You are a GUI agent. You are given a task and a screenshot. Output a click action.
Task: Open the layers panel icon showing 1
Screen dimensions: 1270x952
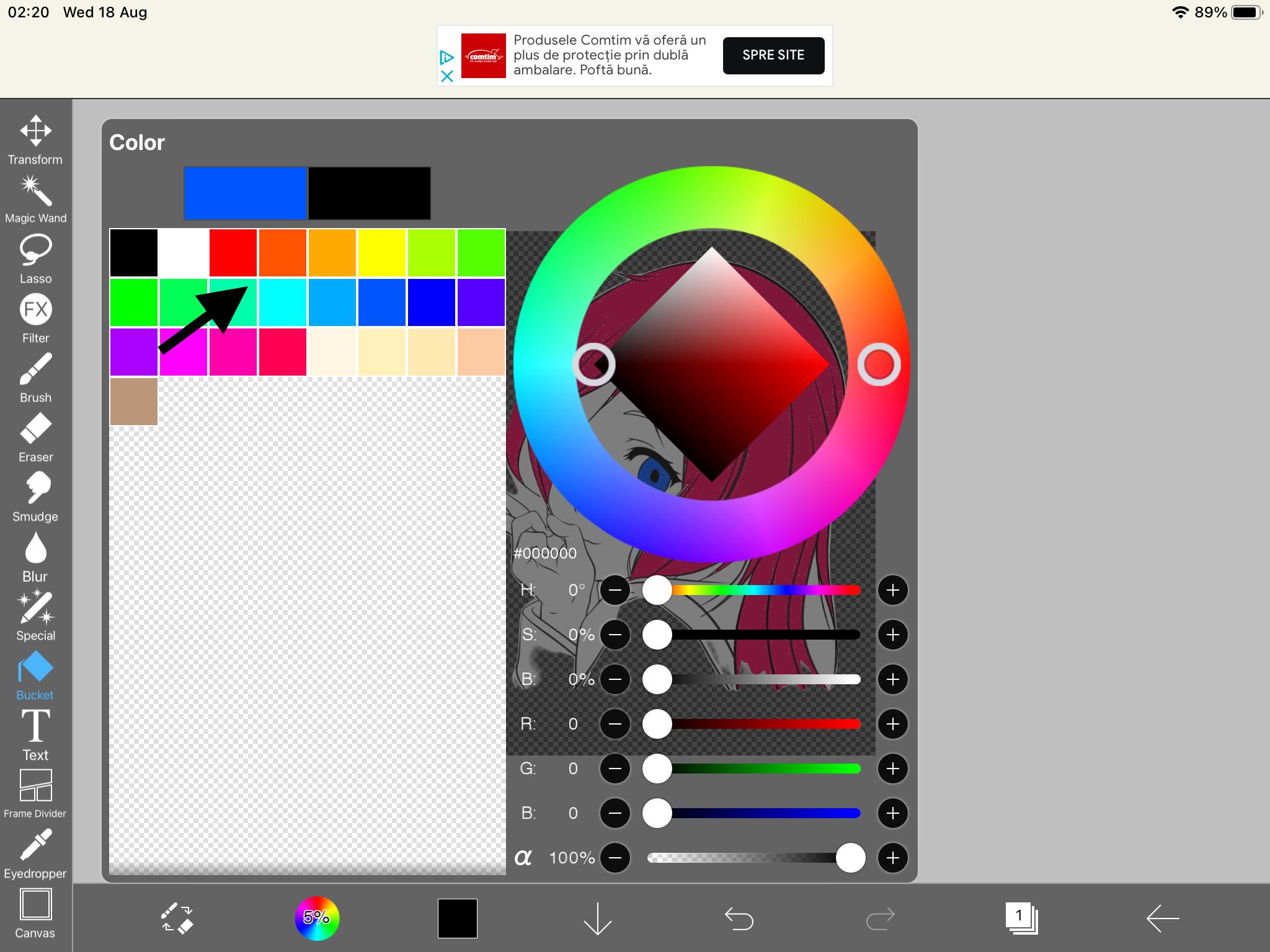pos(1021,918)
